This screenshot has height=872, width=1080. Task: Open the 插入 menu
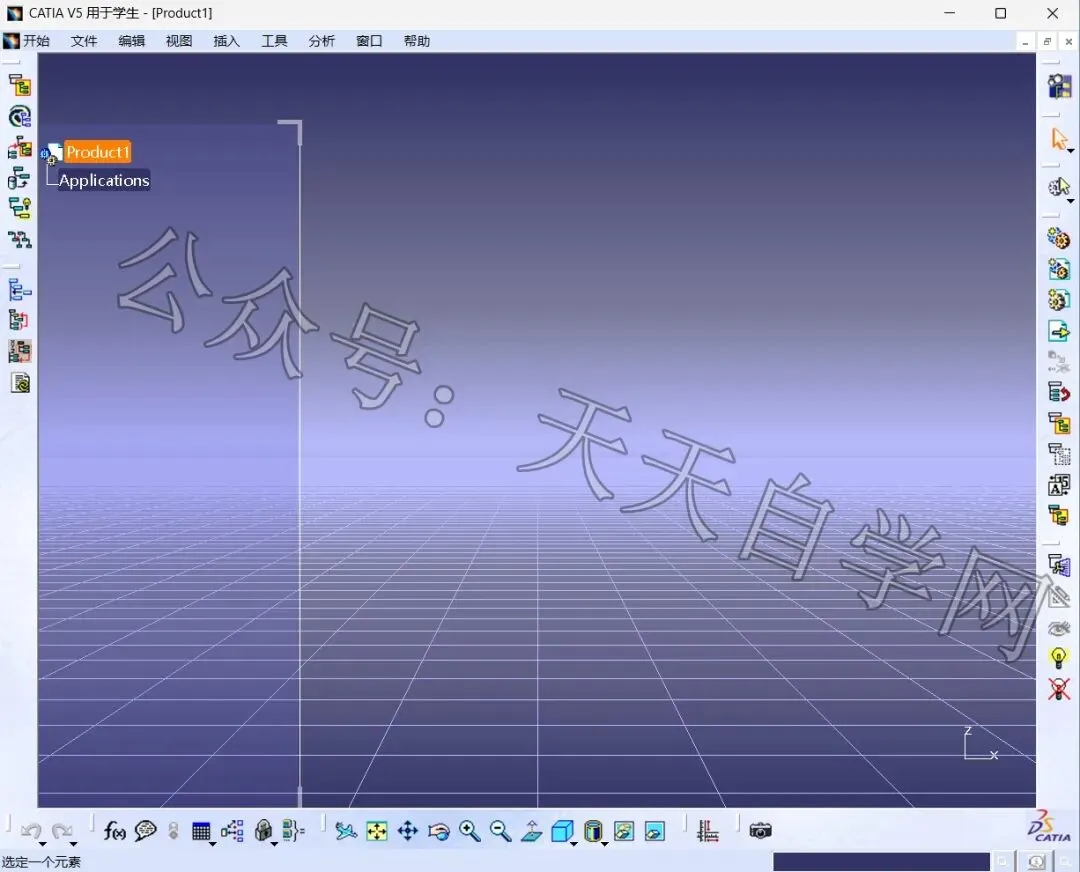click(x=227, y=41)
